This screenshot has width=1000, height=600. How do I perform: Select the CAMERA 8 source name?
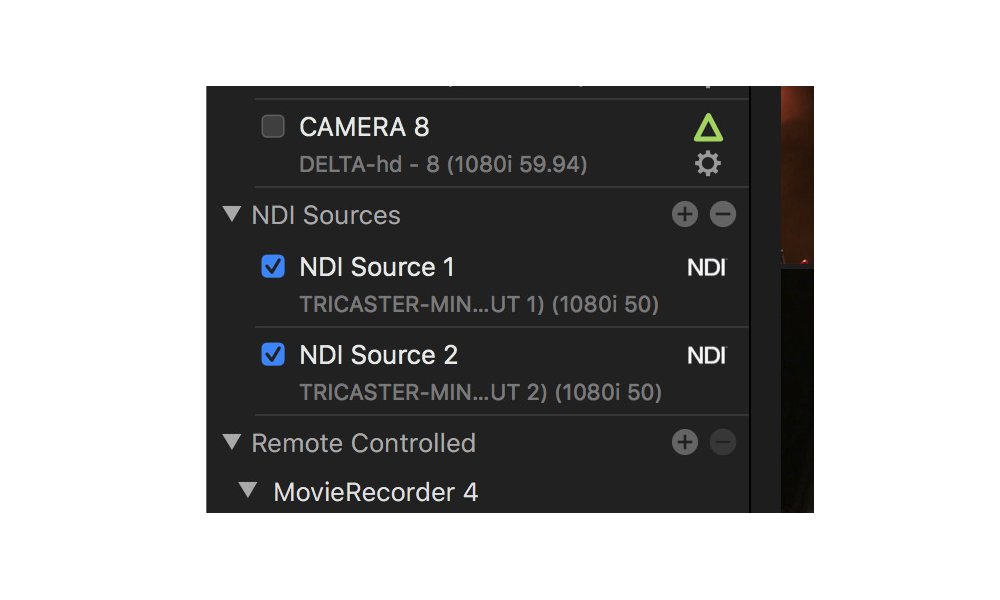(x=364, y=128)
